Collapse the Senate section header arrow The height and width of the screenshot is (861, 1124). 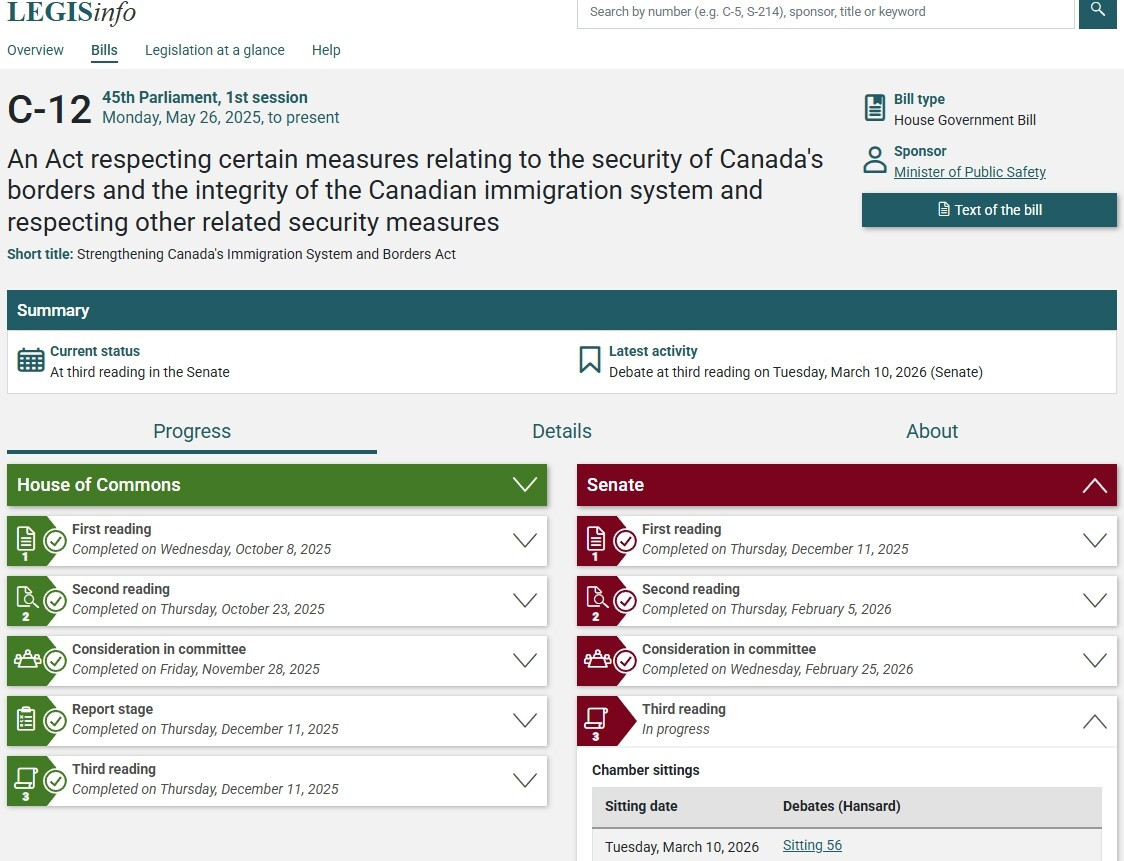click(1094, 486)
